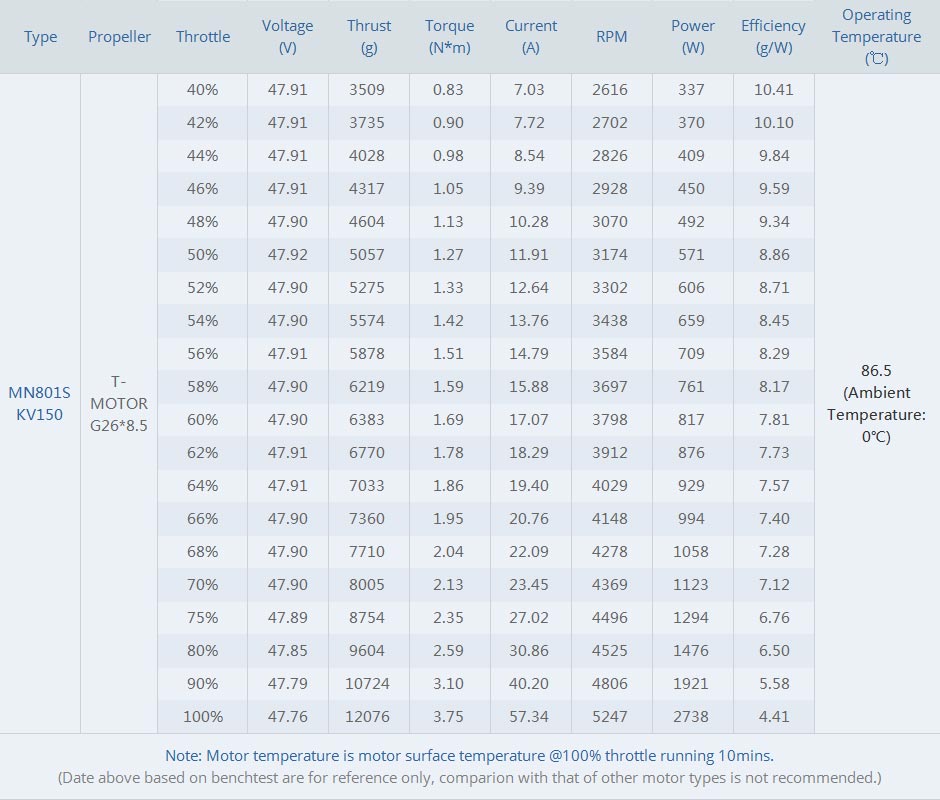This screenshot has height=800, width=940.
Task: Click the Voltage (V) column header
Action: (x=287, y=37)
